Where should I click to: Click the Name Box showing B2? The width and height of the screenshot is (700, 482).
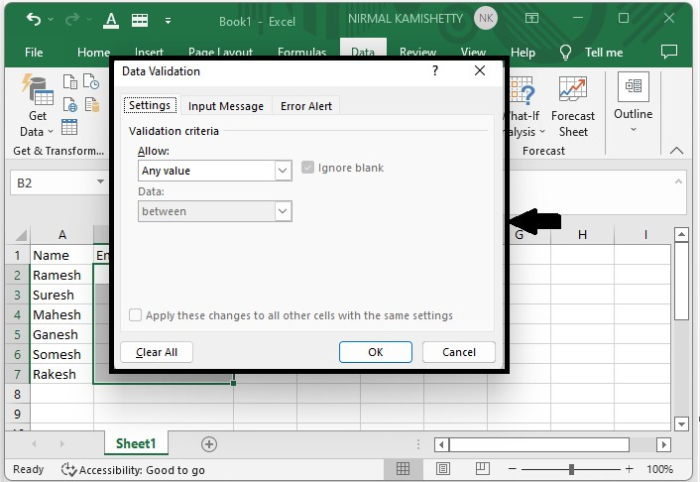[51, 183]
